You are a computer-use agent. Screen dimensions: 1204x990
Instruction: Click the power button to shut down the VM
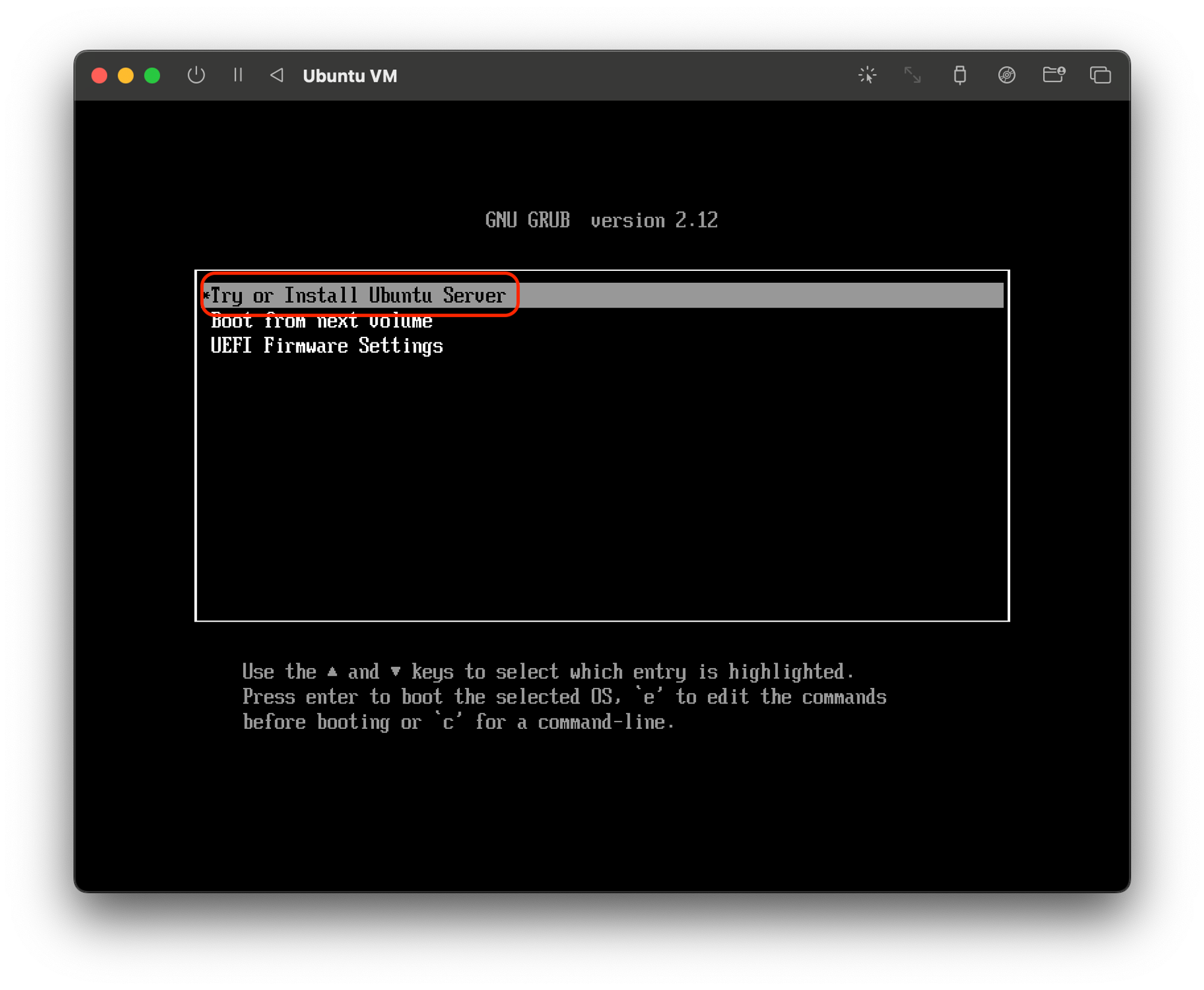[x=196, y=75]
